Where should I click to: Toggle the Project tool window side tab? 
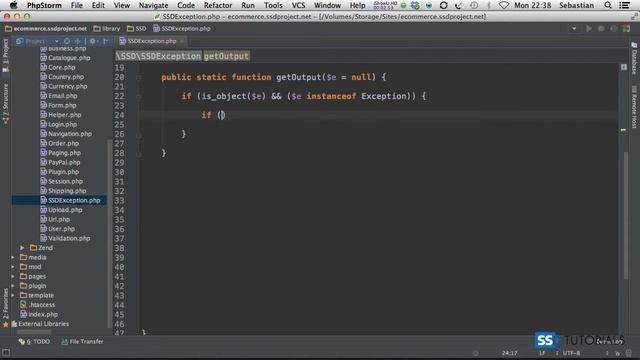coord(5,55)
